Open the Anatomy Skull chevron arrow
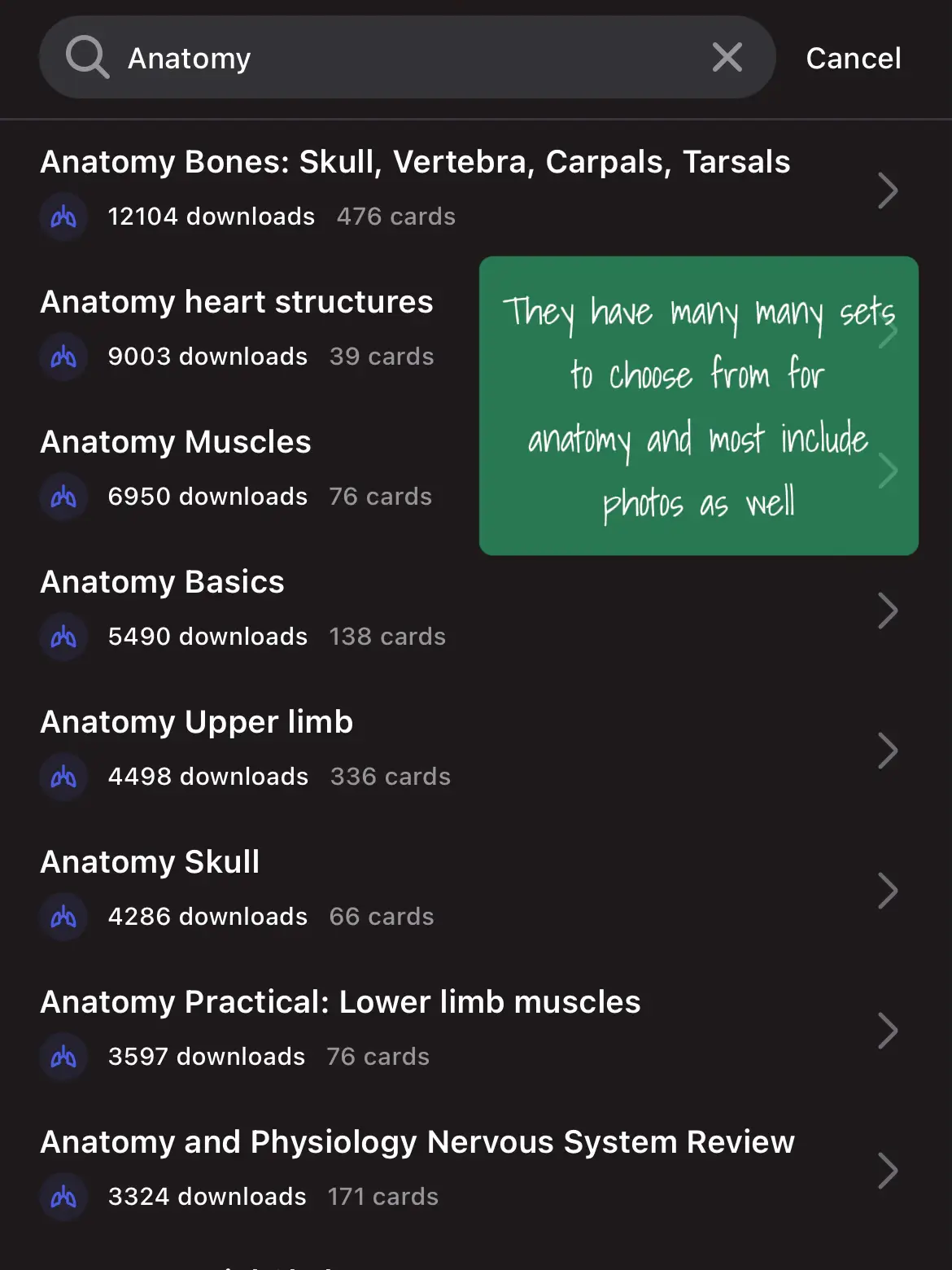This screenshot has width=952, height=1270. coord(888,891)
